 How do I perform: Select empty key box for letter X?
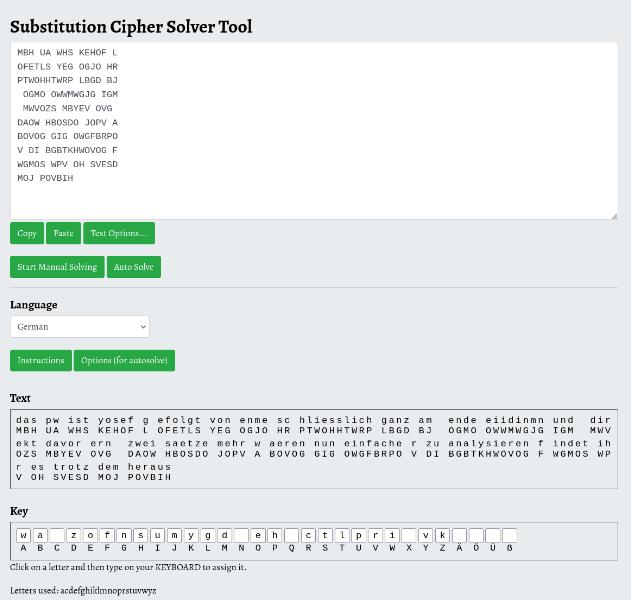point(408,535)
